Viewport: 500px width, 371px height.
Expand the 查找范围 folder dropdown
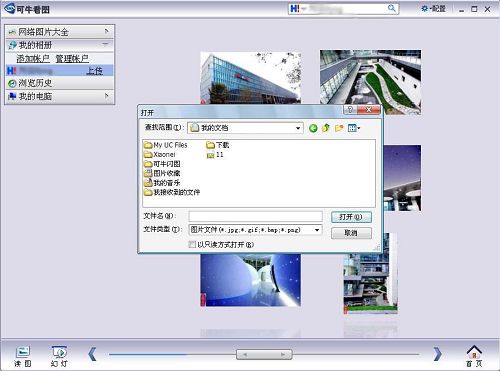(298, 128)
